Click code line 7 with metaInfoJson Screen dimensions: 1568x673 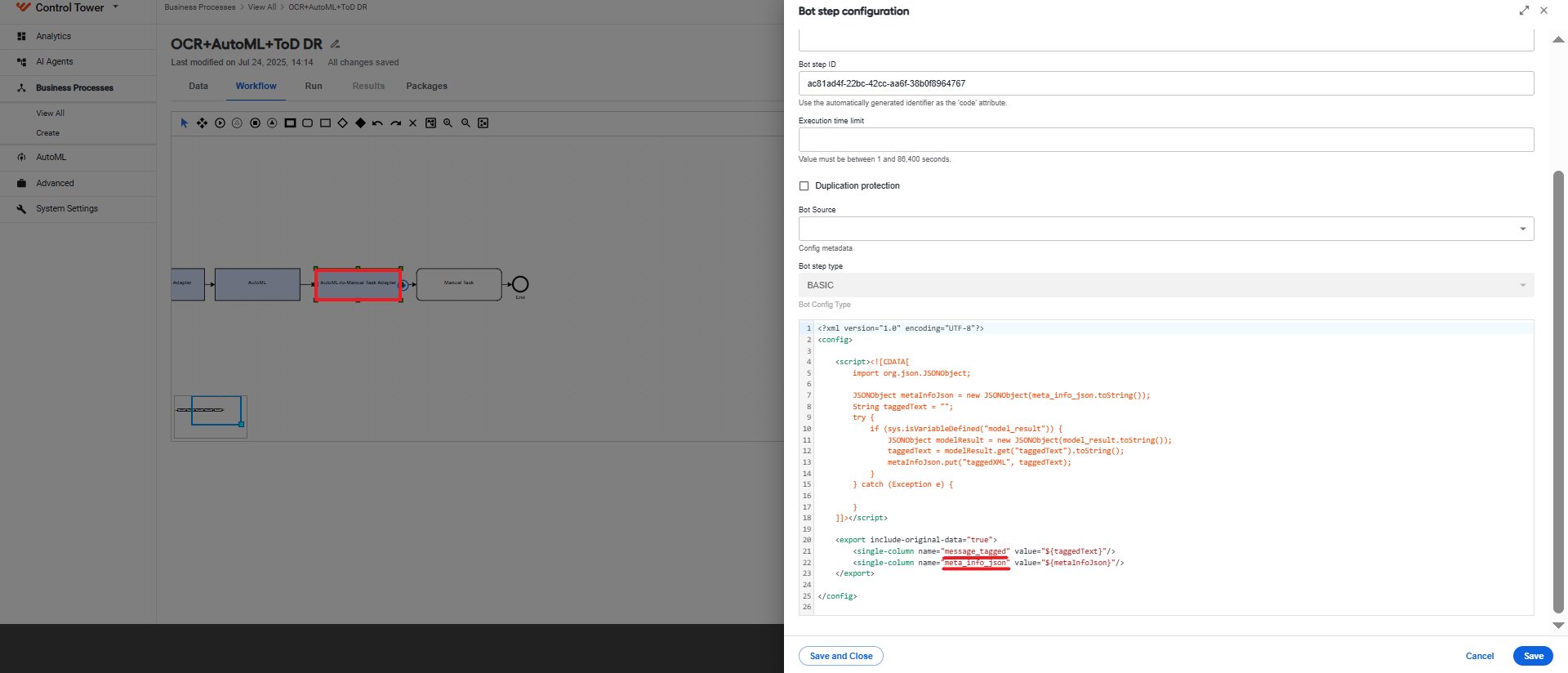click(1001, 395)
